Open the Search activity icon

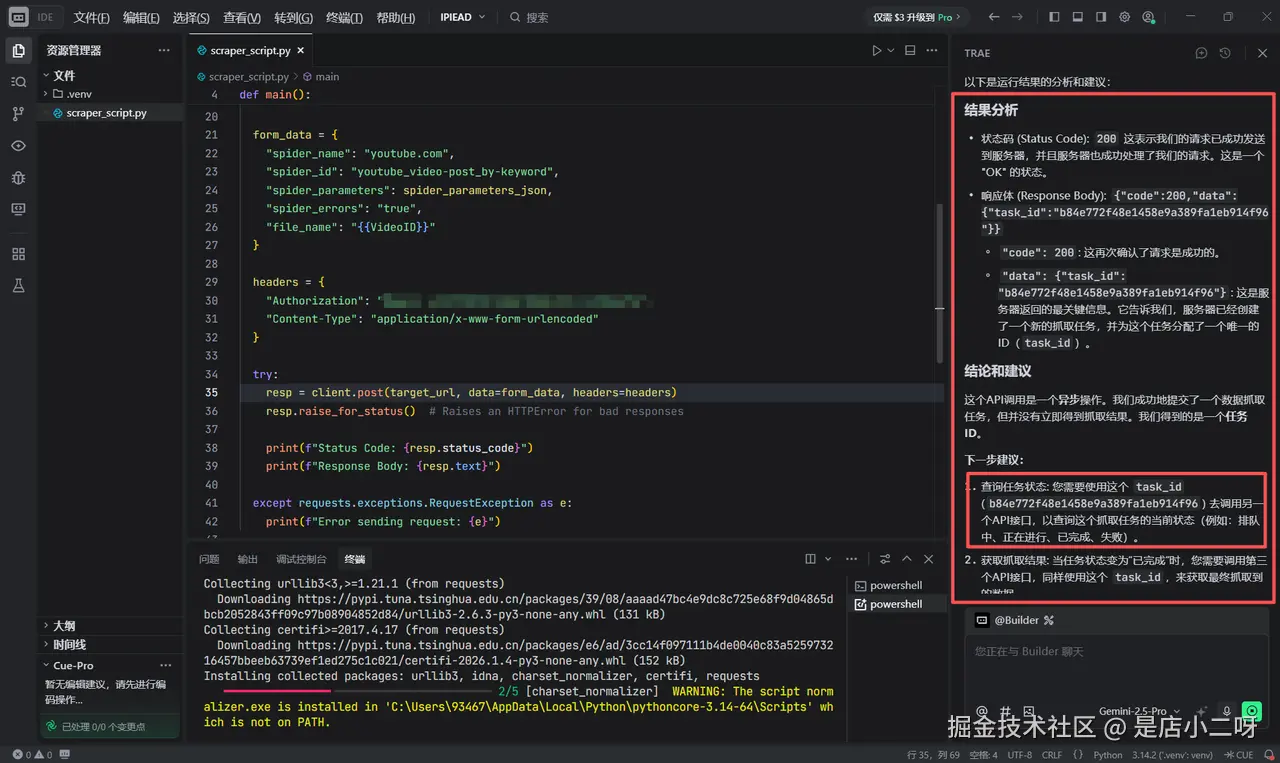(x=18, y=82)
